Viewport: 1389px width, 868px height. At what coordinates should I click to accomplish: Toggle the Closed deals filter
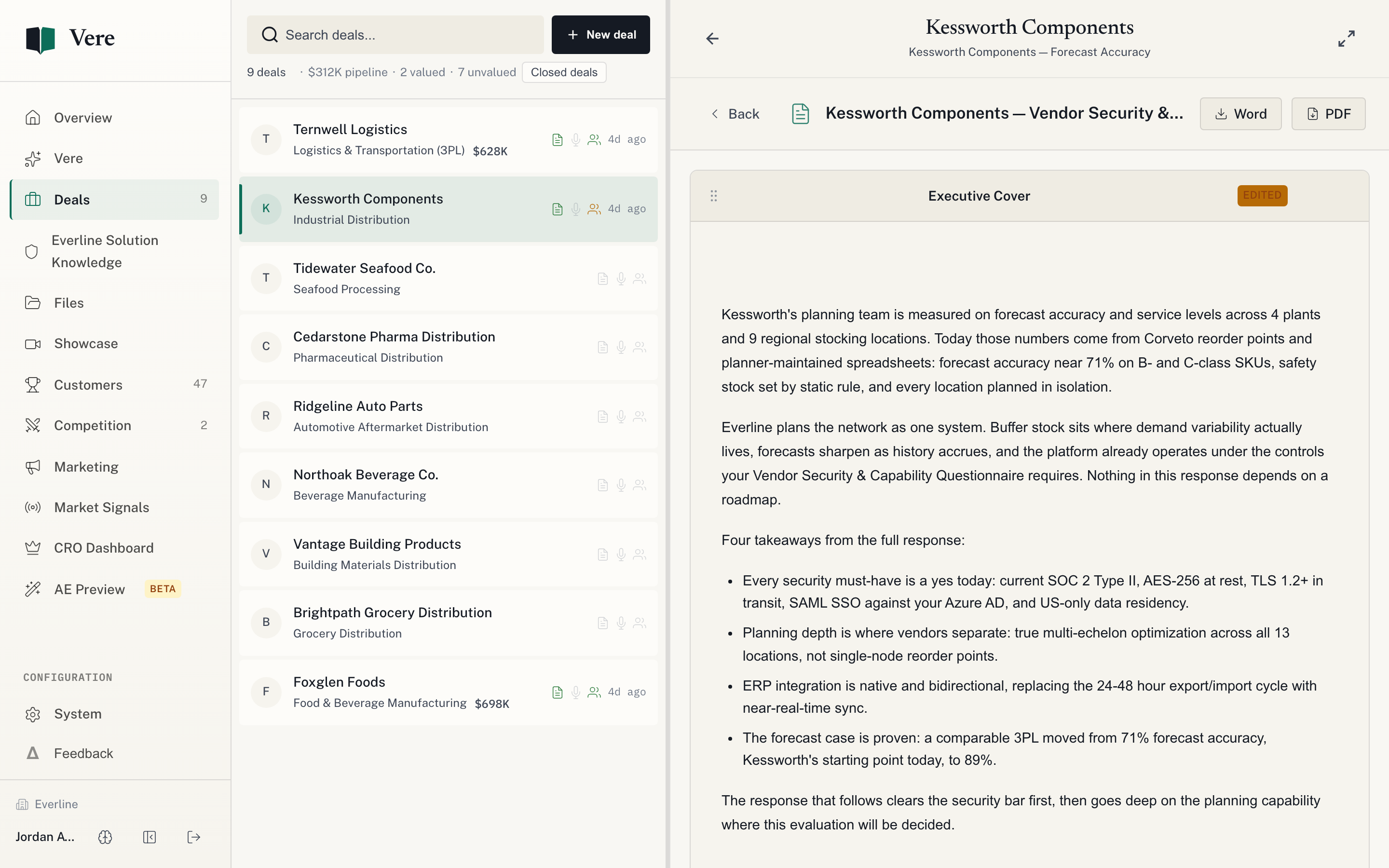tap(564, 72)
